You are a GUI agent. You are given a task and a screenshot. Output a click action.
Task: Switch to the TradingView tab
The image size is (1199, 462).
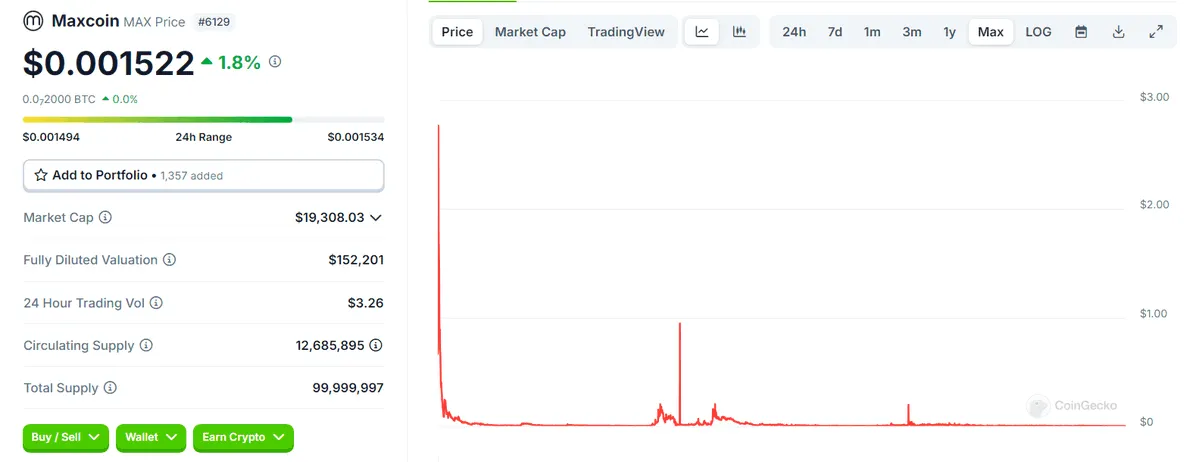coord(626,32)
